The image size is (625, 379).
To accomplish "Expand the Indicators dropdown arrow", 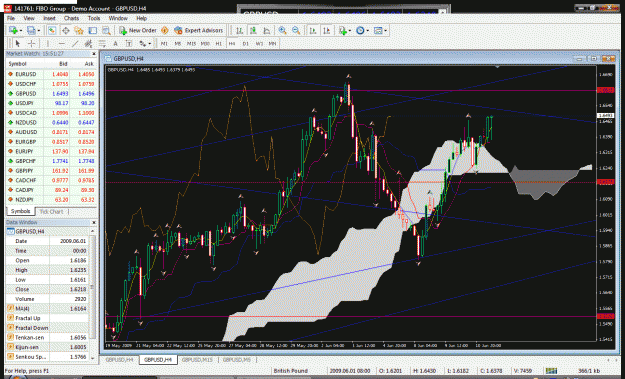I will click(350, 31).
